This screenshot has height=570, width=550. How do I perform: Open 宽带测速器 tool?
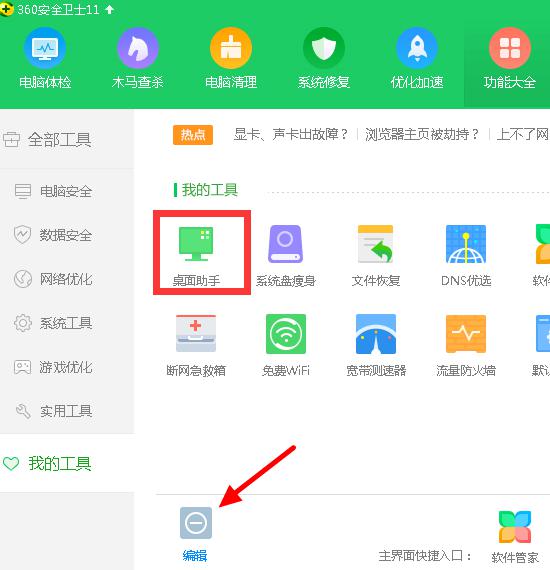pos(376,346)
